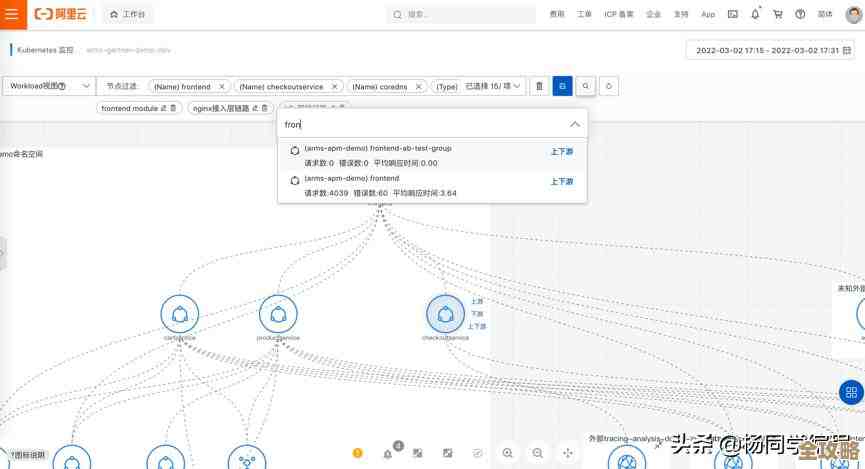This screenshot has width=865, height=469.
Task: Expand the Workload视图 dropdown
Action: tap(49, 86)
